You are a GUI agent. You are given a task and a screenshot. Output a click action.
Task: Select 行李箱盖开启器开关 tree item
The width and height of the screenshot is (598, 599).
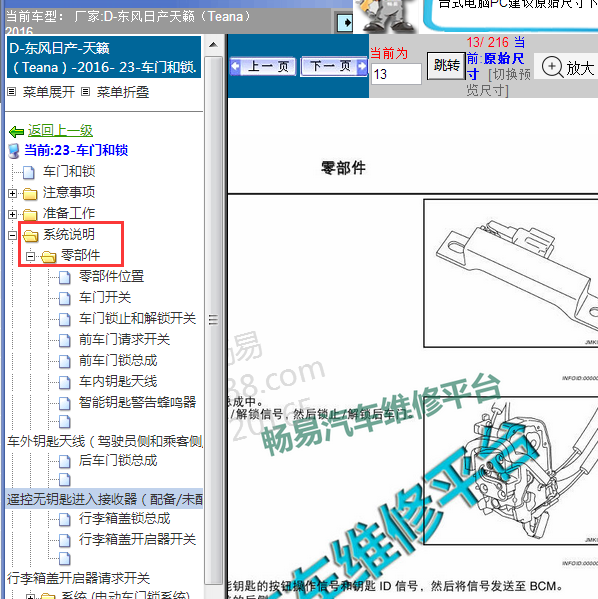coord(137,539)
